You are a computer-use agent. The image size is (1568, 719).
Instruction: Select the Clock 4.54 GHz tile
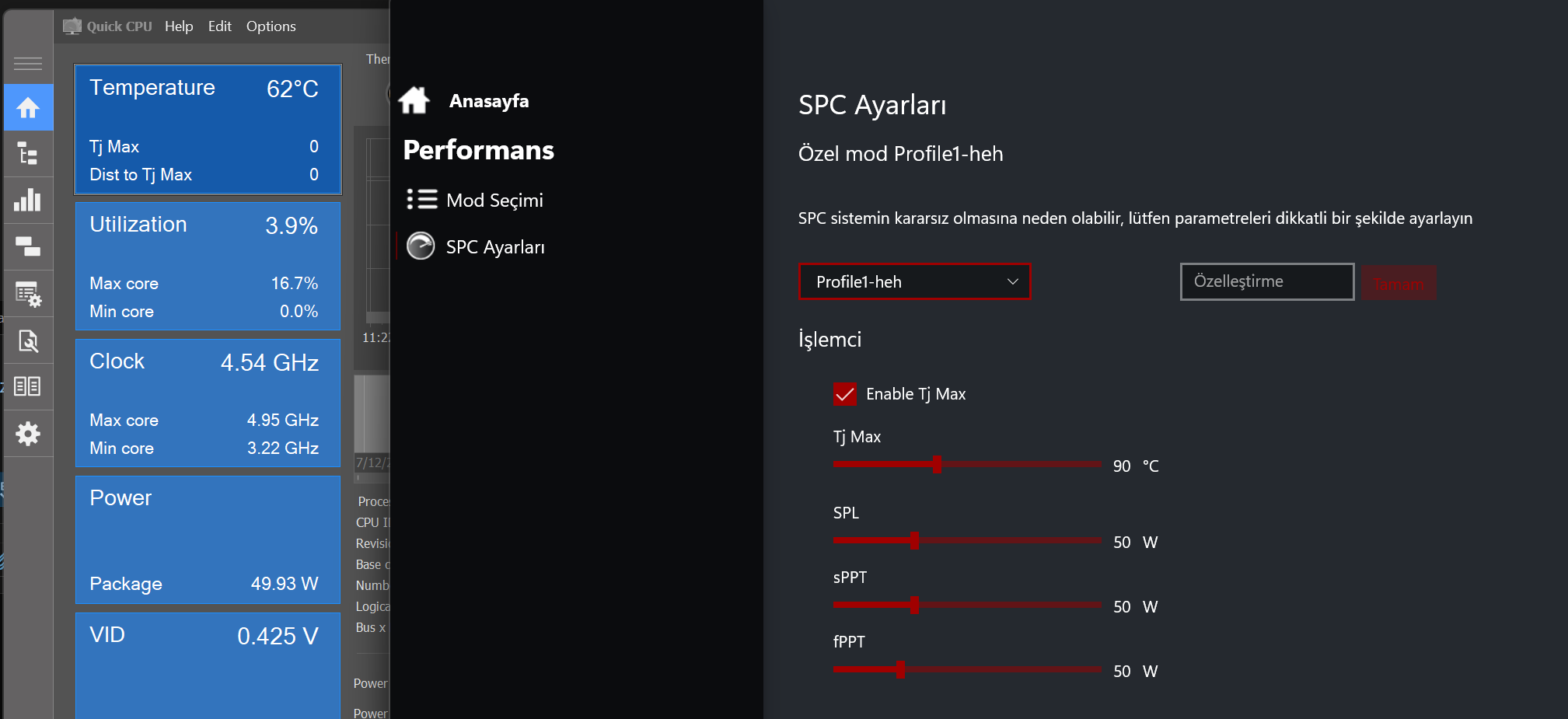tap(208, 403)
